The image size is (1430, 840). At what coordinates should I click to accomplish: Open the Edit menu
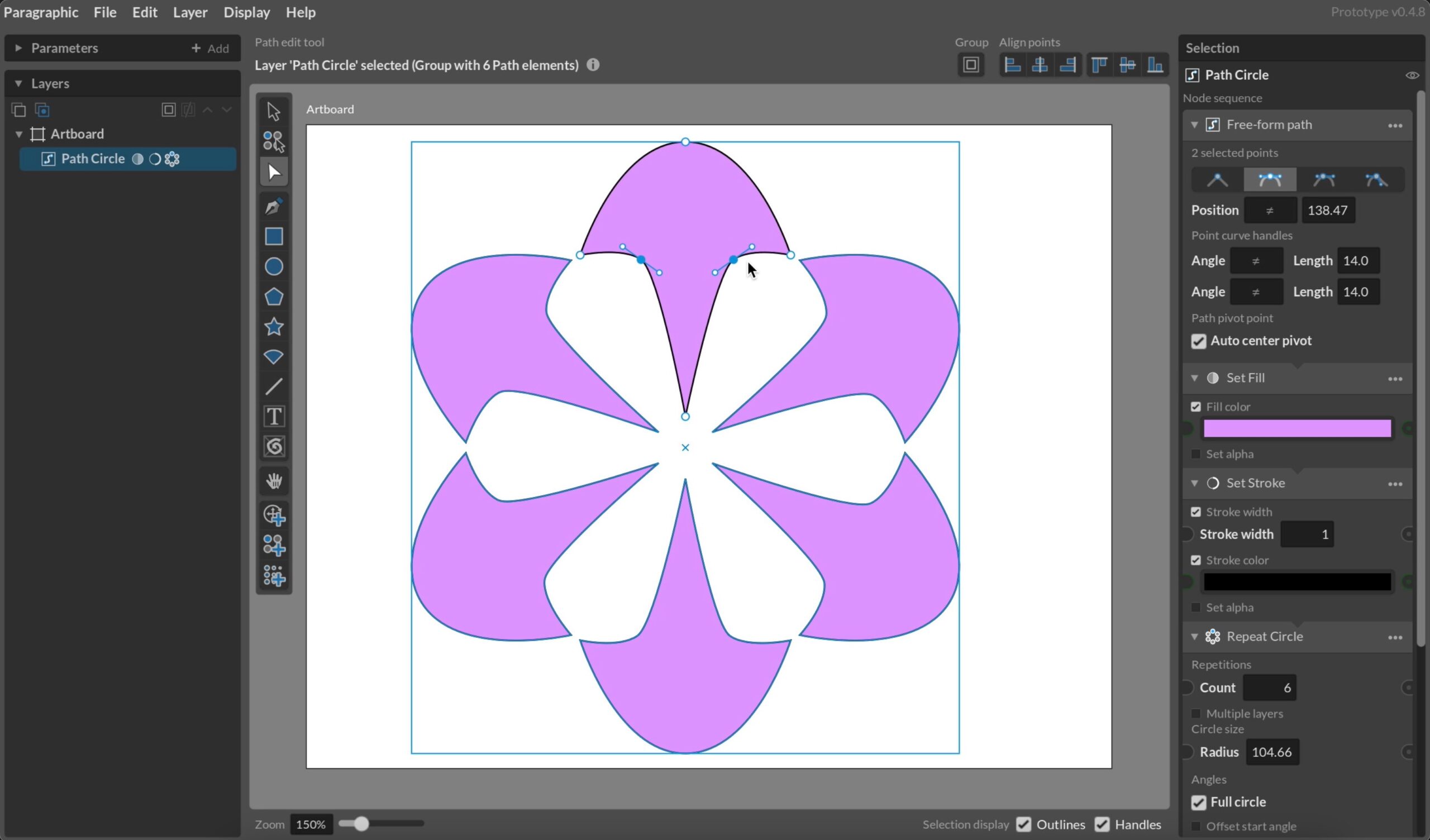tap(143, 12)
